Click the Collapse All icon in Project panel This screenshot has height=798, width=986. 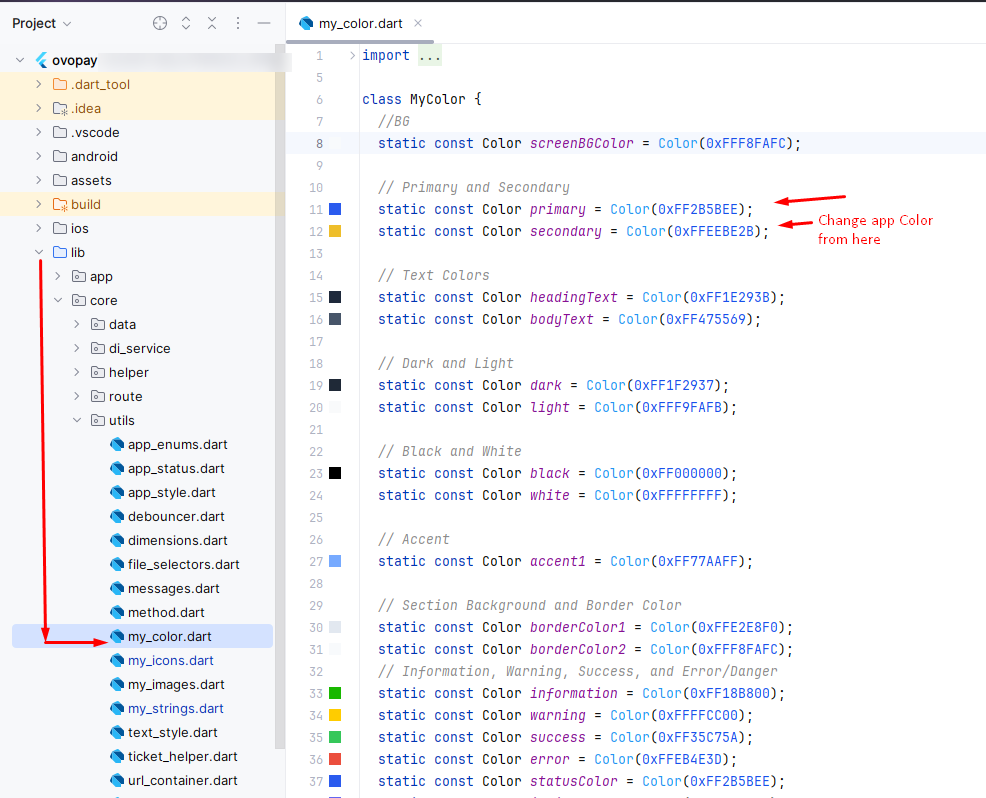click(212, 23)
